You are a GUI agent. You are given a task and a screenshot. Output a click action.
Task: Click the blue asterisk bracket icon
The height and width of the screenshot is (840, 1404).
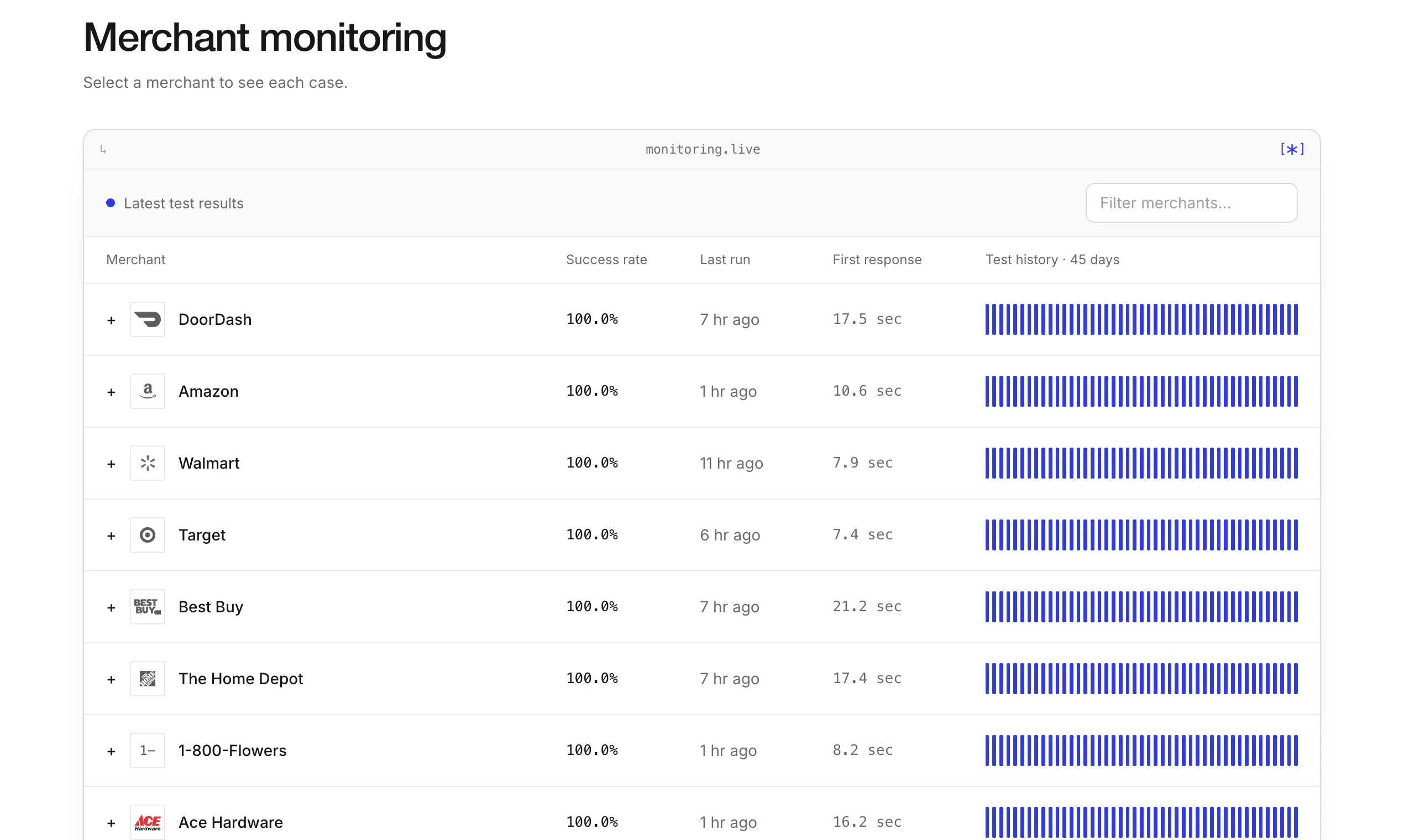1292,149
